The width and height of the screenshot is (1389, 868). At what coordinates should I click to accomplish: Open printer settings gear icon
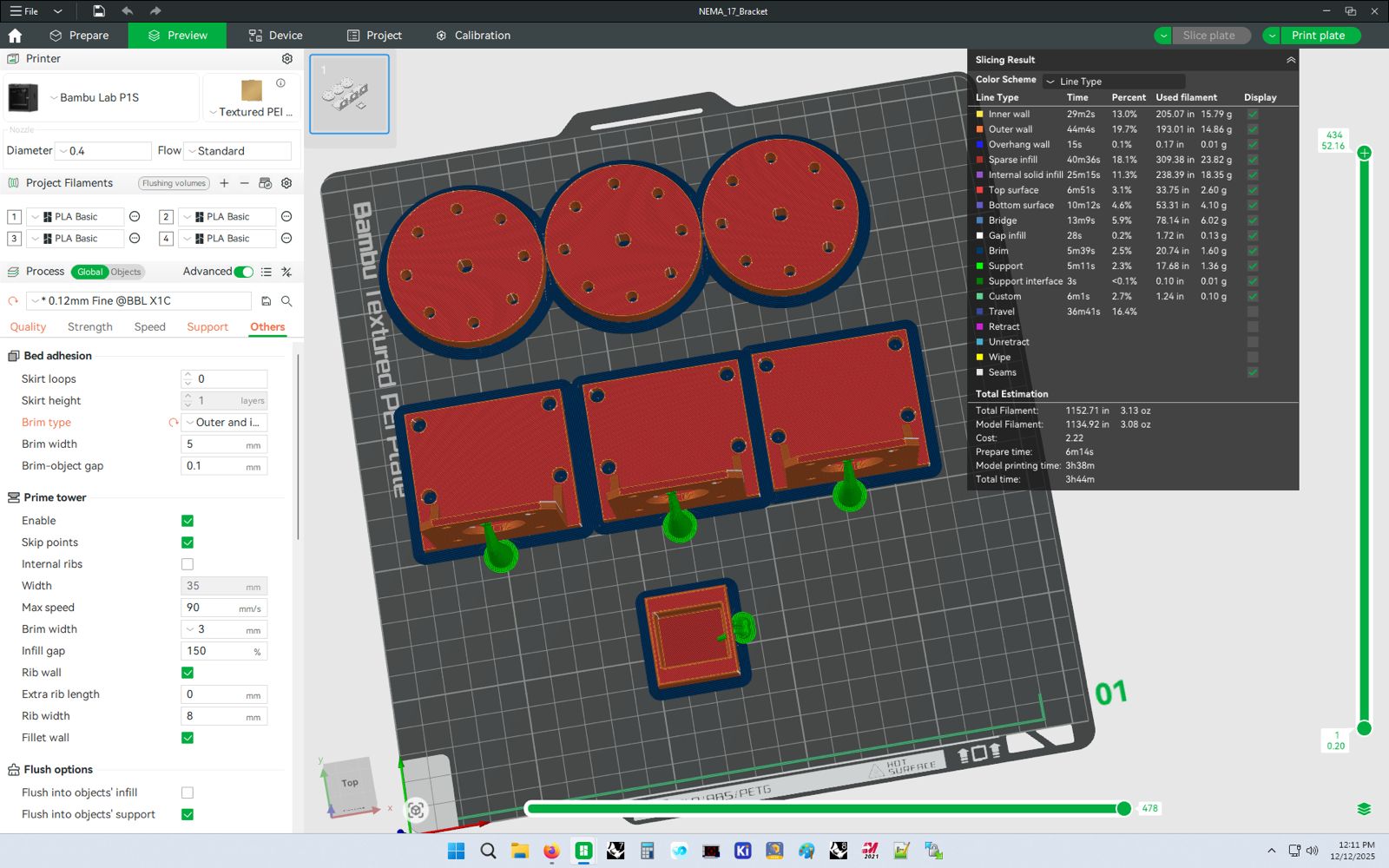287,59
